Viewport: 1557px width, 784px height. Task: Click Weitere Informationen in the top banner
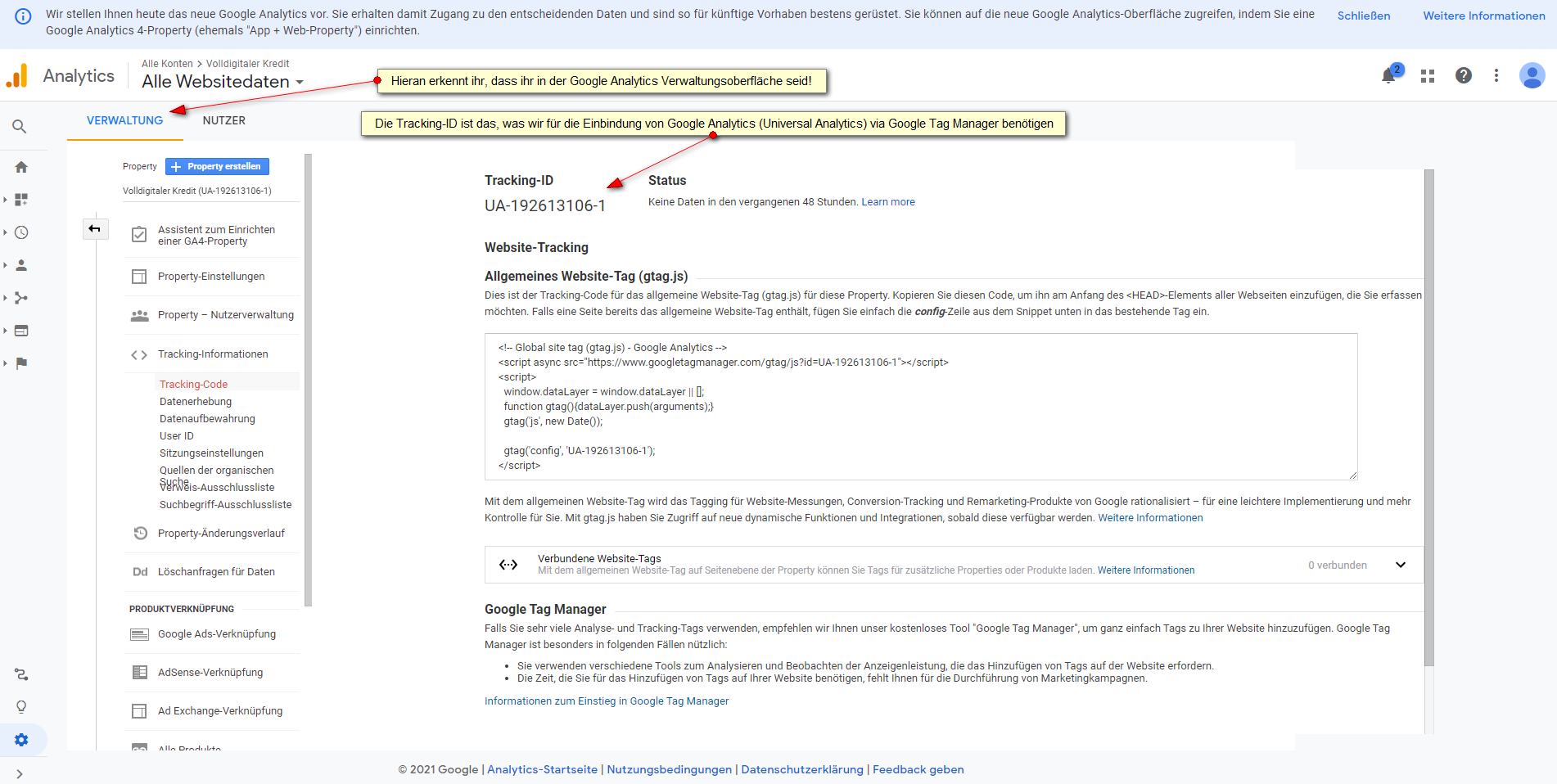point(1484,16)
